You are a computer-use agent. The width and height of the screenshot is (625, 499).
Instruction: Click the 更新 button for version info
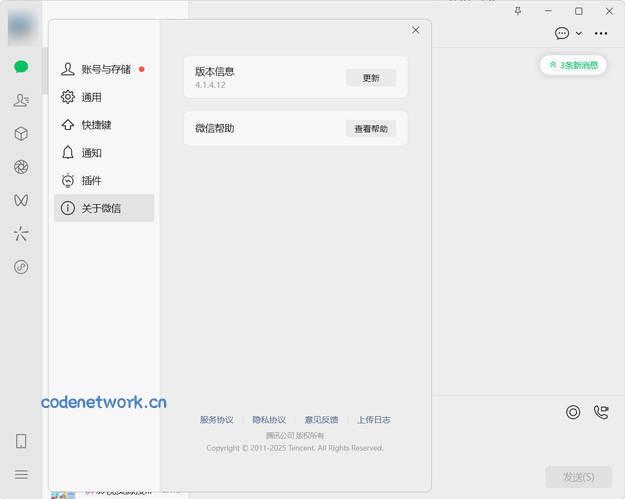point(371,78)
